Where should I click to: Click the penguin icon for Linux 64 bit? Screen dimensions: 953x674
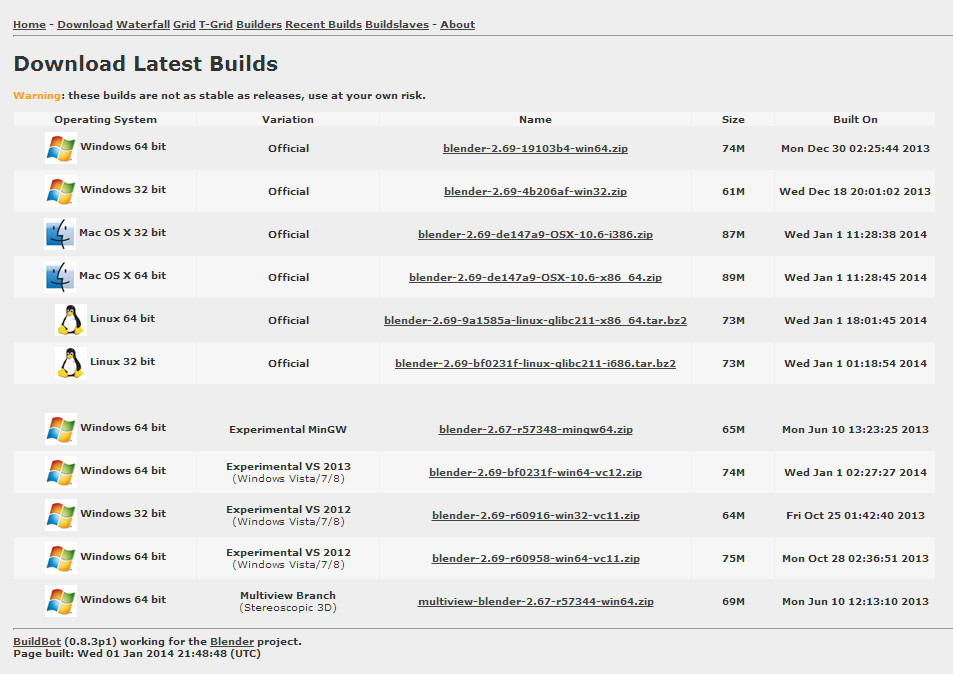coord(71,320)
